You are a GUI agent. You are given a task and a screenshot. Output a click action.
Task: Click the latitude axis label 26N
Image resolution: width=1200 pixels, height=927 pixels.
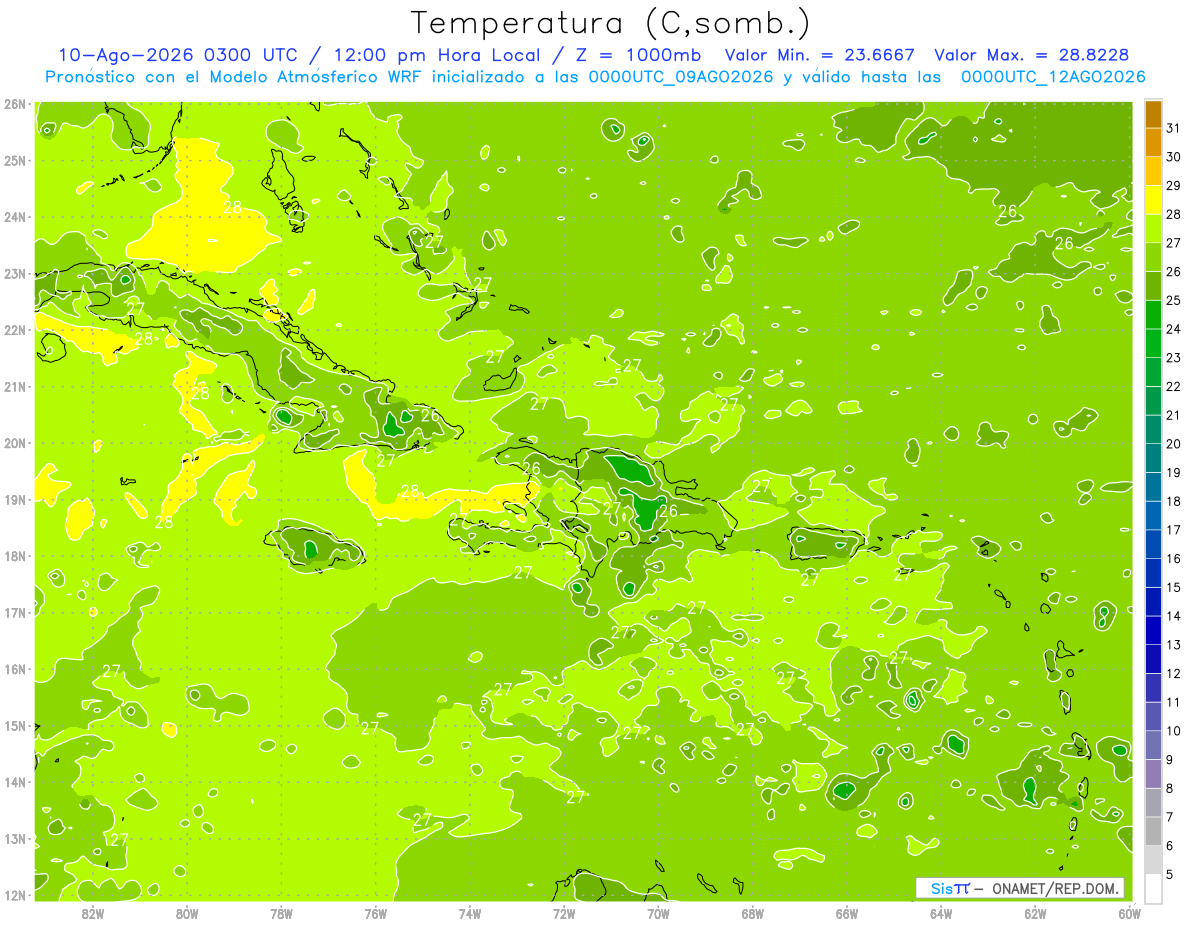click(x=14, y=104)
